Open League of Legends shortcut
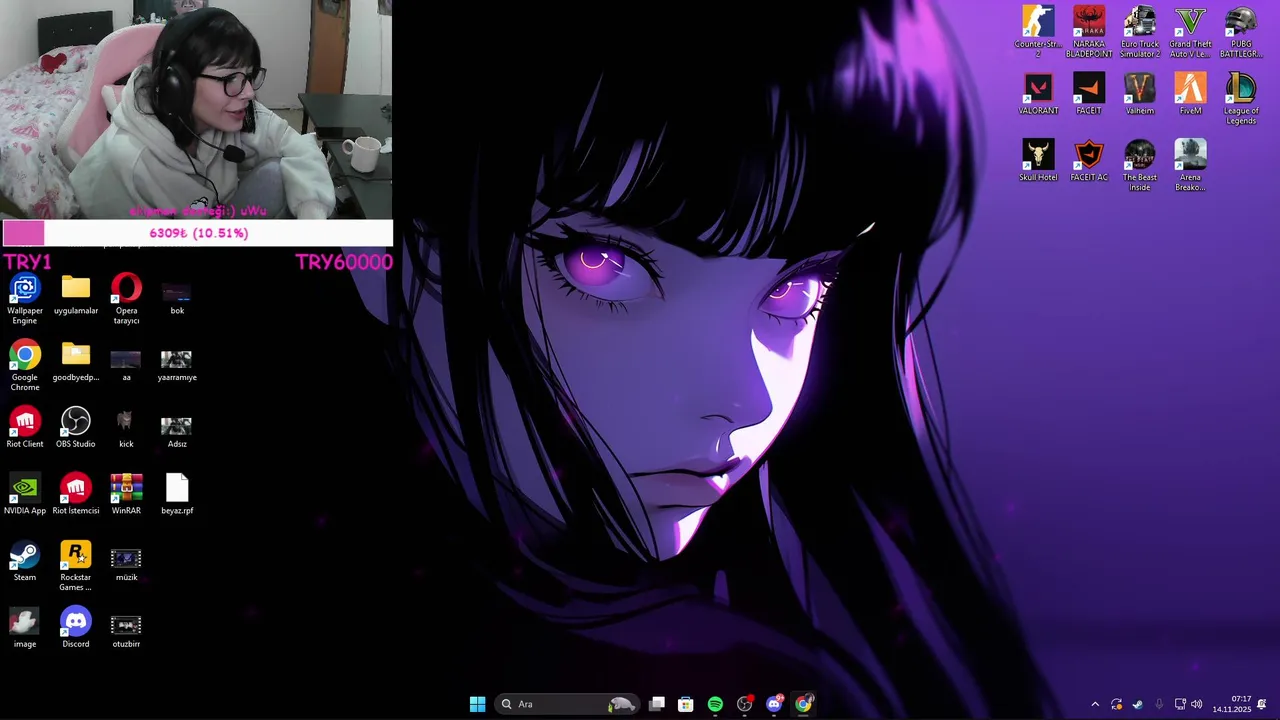This screenshot has height=720, width=1280. (1241, 99)
